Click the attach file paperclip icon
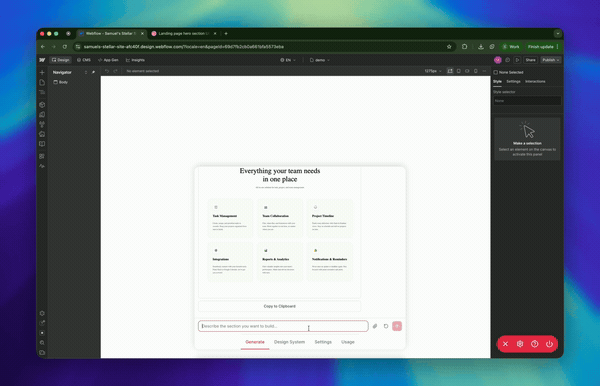Viewport: 600px width, 386px height. point(375,326)
